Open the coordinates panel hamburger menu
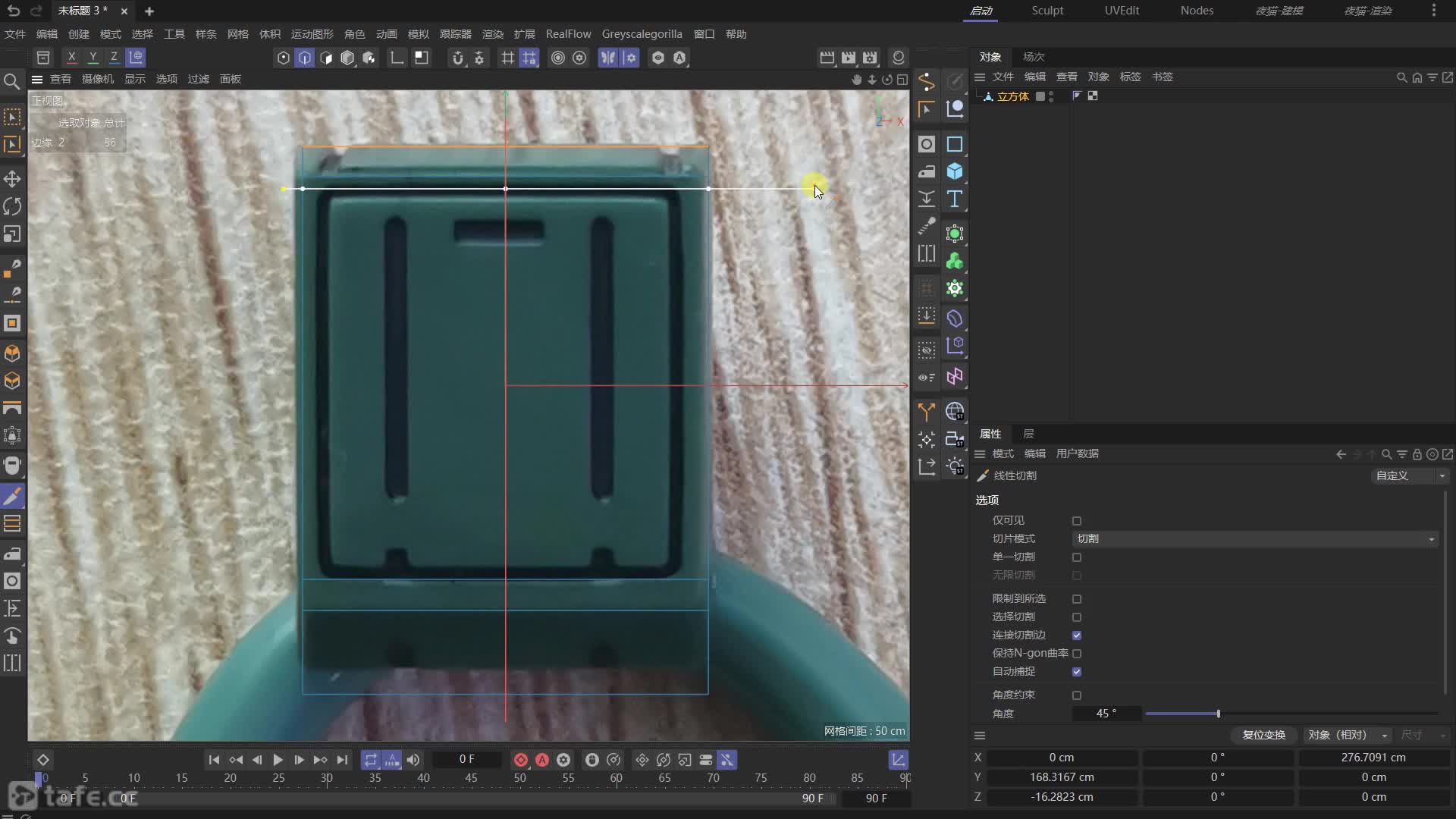Image resolution: width=1456 pixels, height=819 pixels. tap(980, 735)
